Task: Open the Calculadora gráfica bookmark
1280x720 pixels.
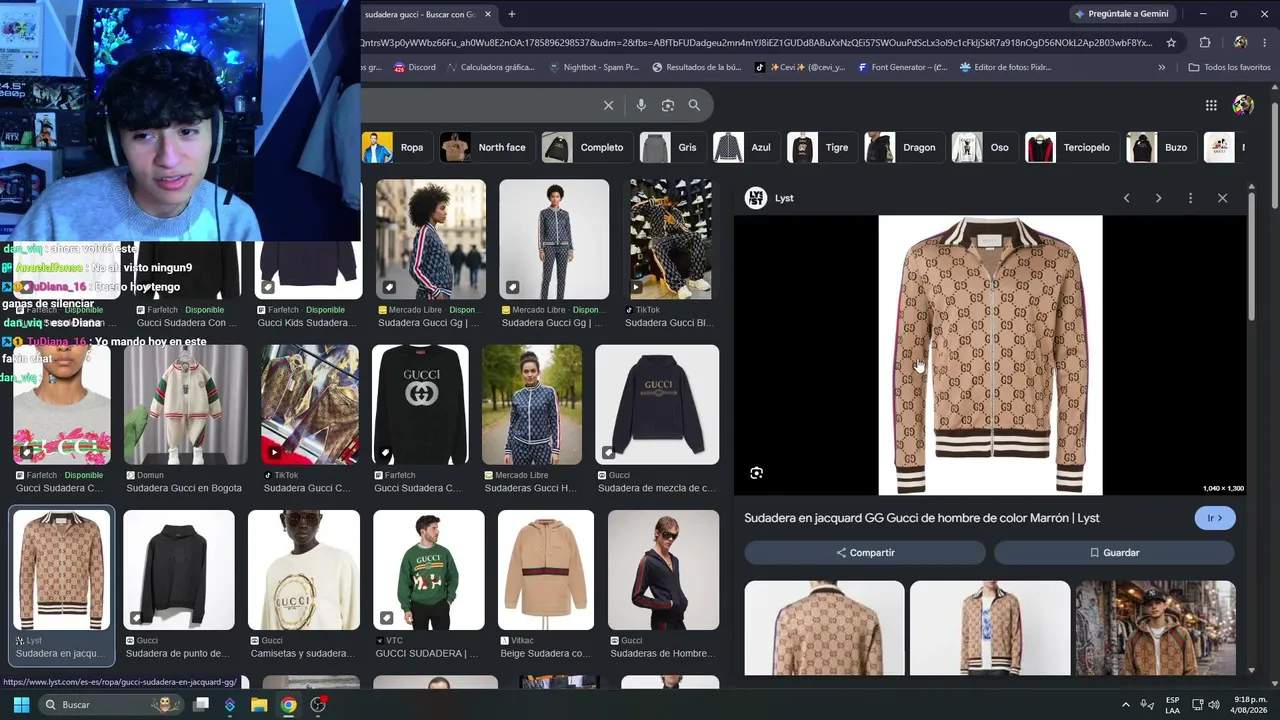Action: [x=491, y=67]
